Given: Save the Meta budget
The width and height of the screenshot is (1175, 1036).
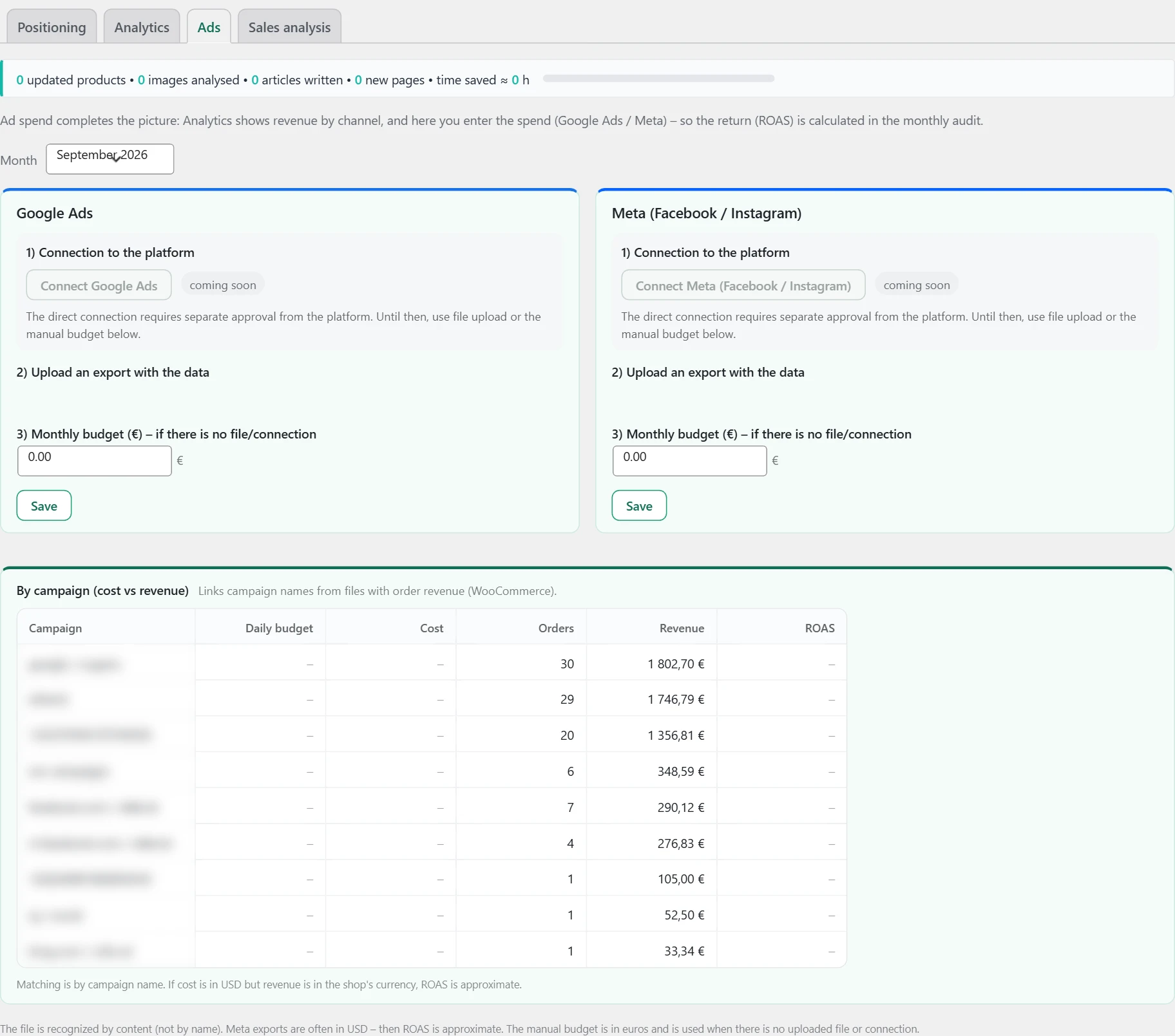Looking at the screenshot, I should point(639,505).
